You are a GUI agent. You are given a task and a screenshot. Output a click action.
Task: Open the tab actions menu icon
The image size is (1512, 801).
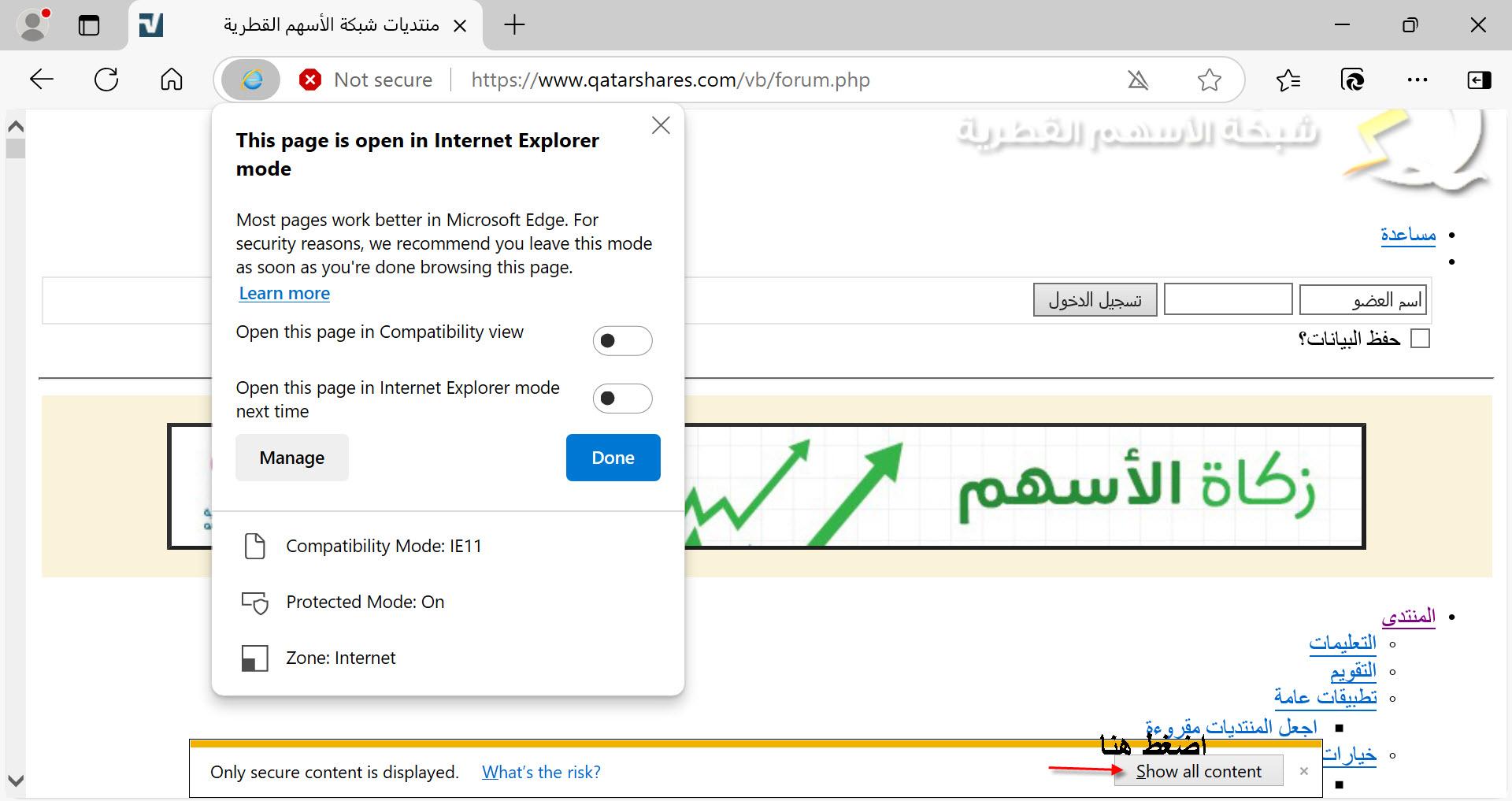tap(89, 25)
